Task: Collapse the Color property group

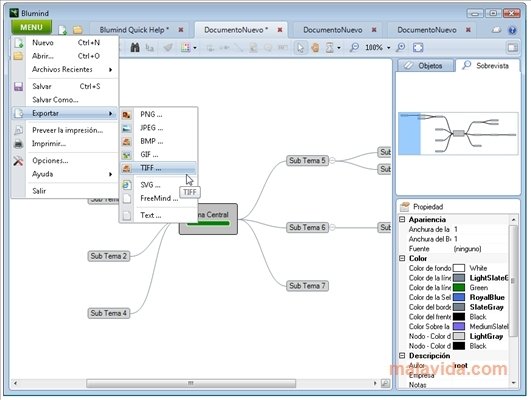Action: 402,258
